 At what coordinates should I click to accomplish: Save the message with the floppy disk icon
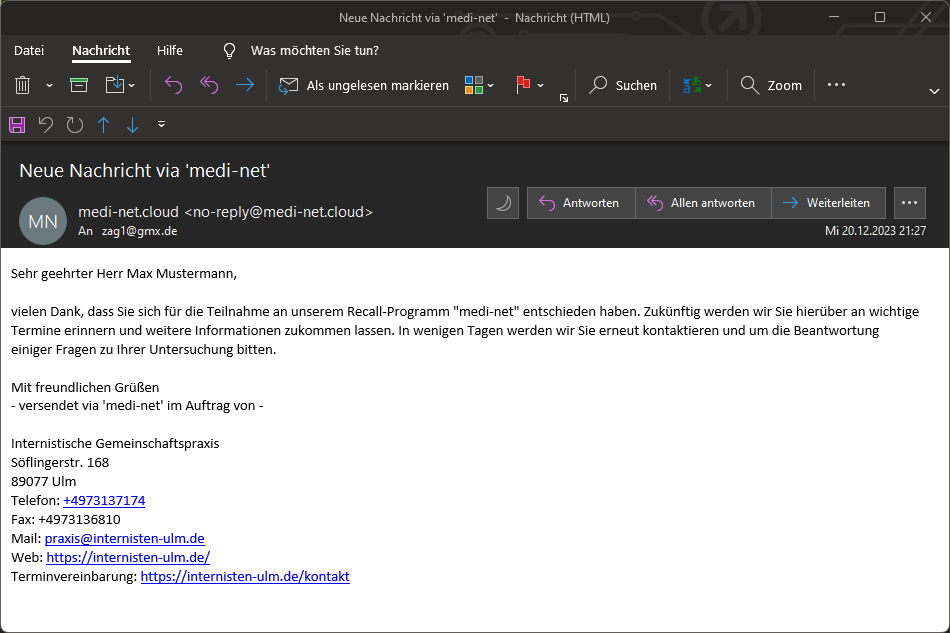click(x=17, y=125)
